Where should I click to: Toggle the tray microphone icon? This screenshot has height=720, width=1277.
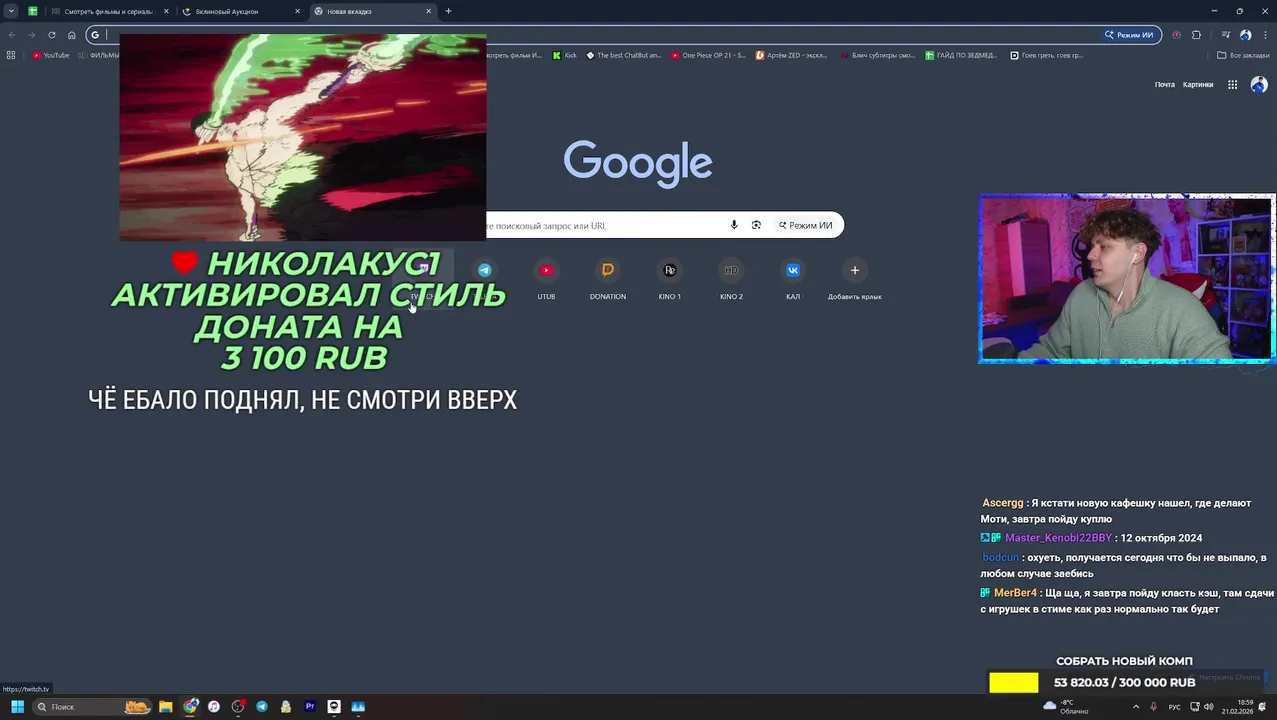click(x=1153, y=707)
